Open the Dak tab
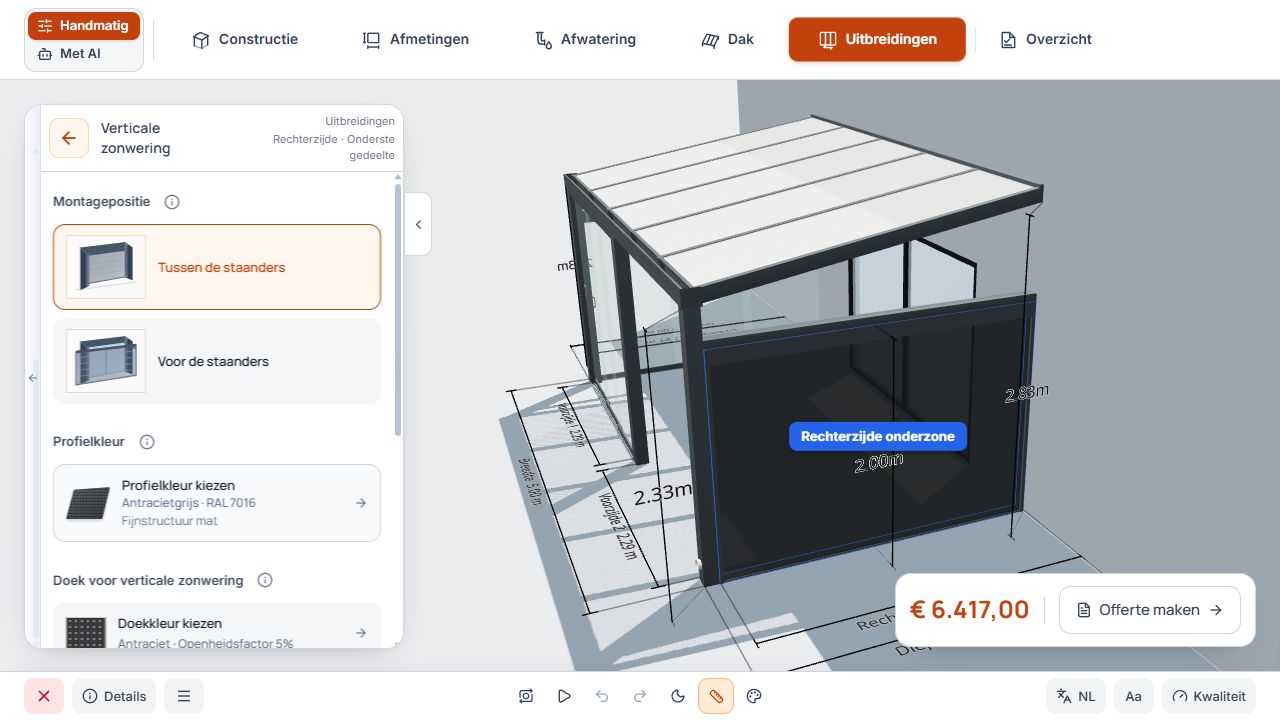This screenshot has width=1280, height=720. tap(727, 40)
